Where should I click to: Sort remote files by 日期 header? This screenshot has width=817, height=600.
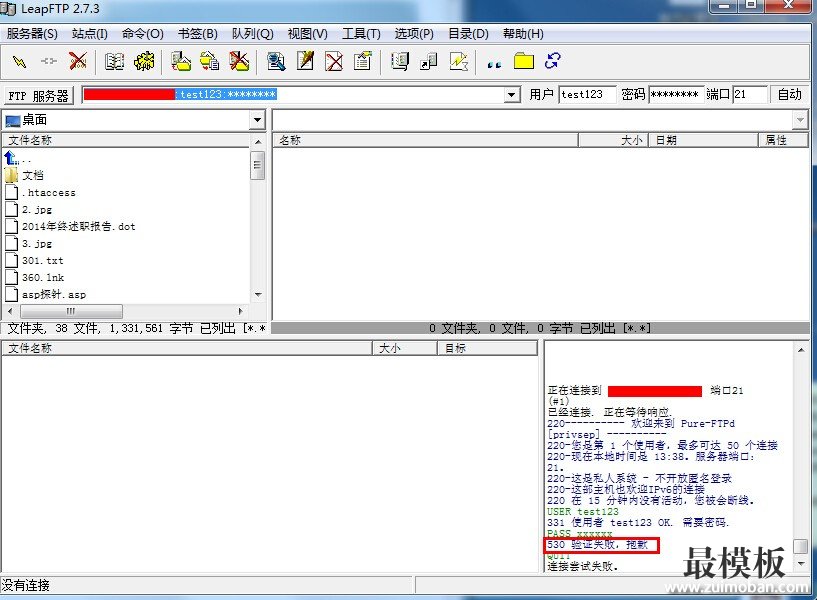pos(703,141)
